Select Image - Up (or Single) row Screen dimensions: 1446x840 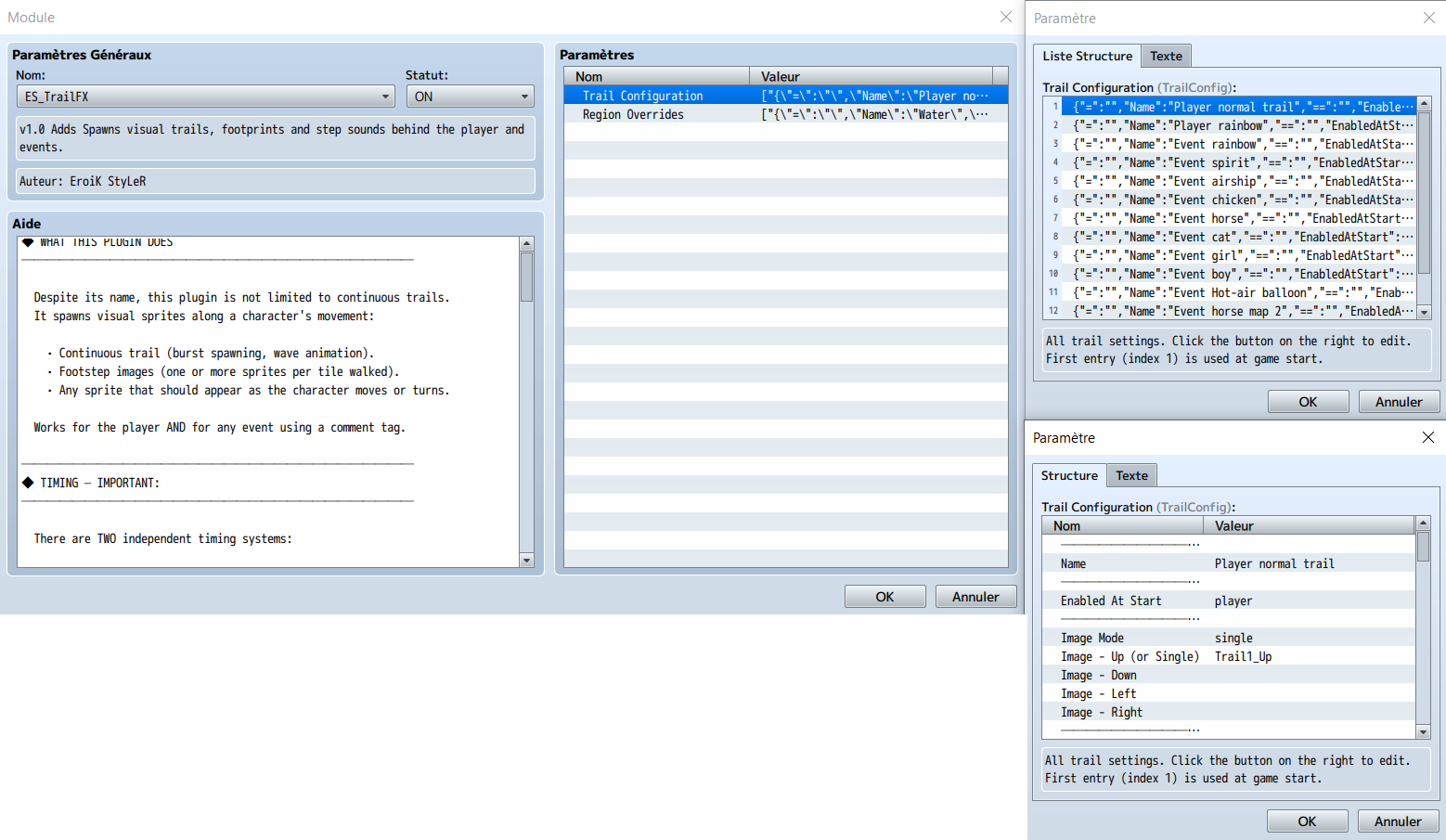click(x=1229, y=656)
